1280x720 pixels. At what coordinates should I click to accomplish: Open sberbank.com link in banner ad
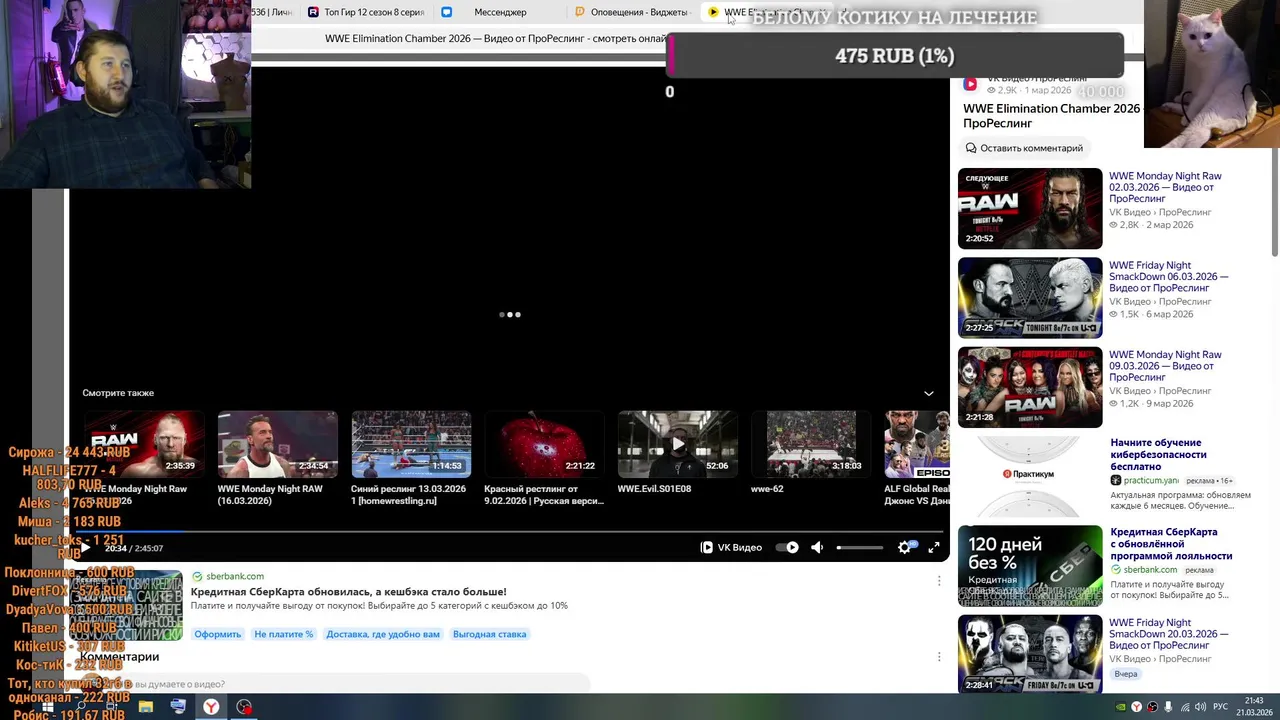[x=235, y=576]
